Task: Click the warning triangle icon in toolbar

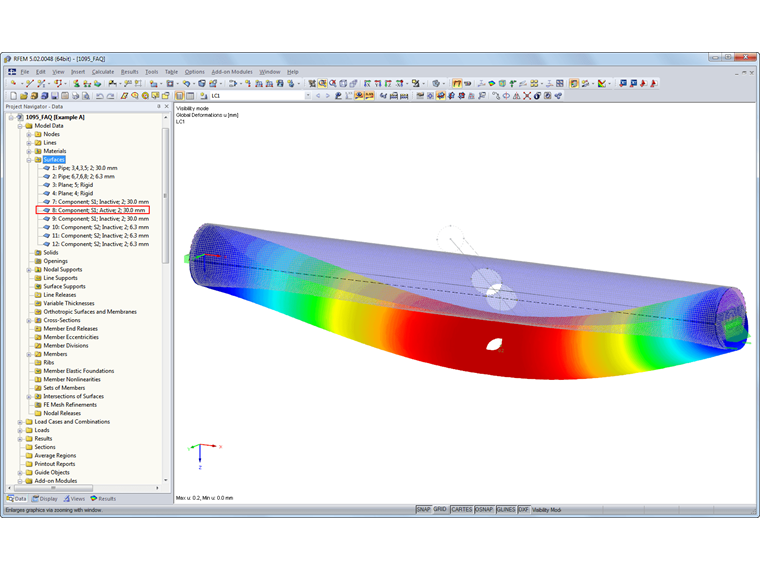Action: [x=517, y=96]
